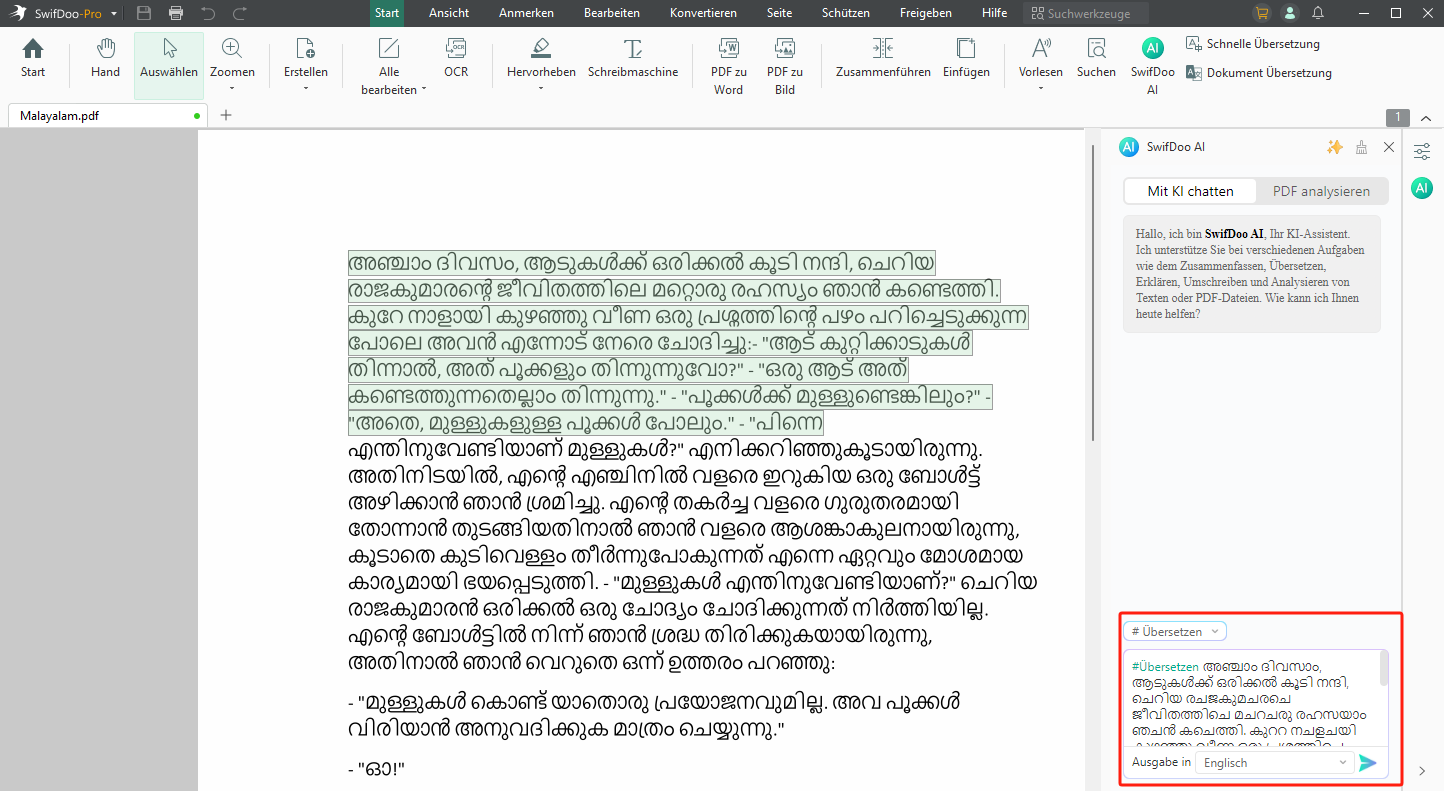
Task: Select the Hand tool
Action: (x=105, y=59)
